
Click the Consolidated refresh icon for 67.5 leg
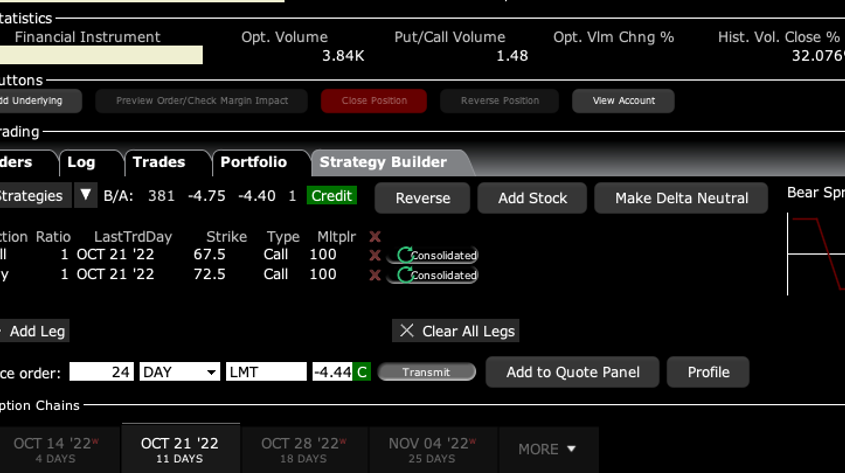(x=405, y=255)
